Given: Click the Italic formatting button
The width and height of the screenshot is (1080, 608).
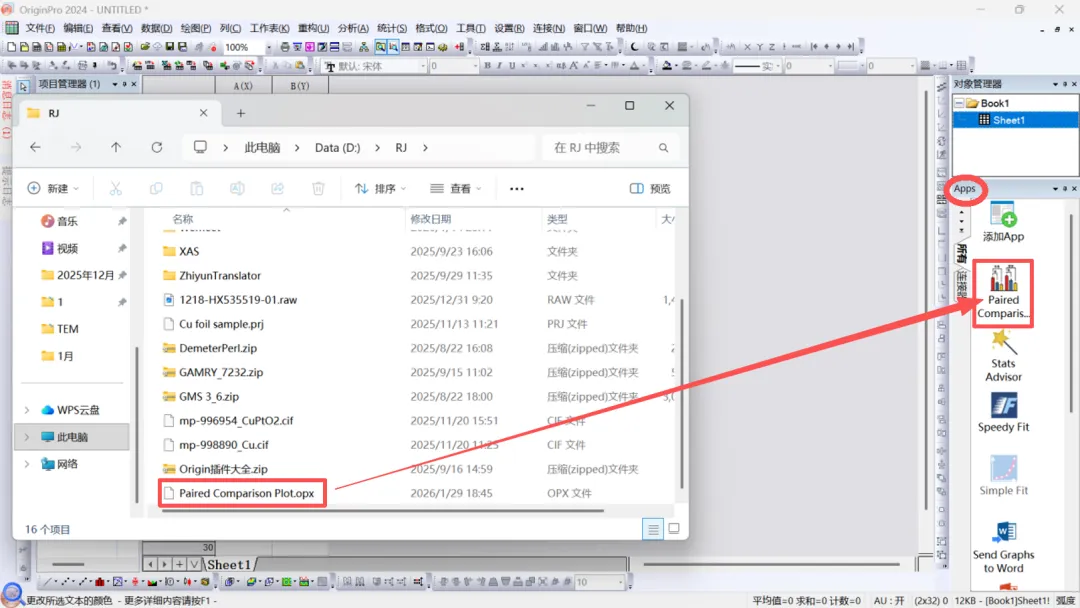Looking at the screenshot, I should [x=499, y=66].
